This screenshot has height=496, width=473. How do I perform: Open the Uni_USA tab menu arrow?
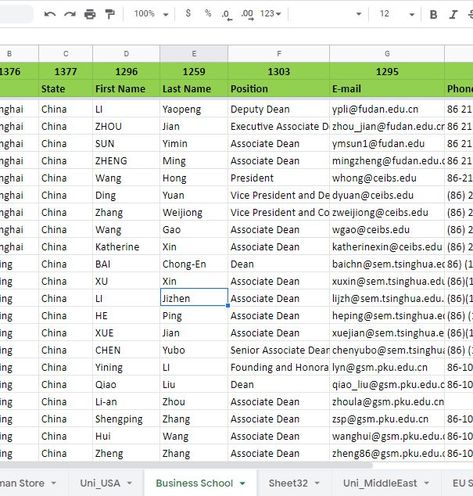click(130, 483)
